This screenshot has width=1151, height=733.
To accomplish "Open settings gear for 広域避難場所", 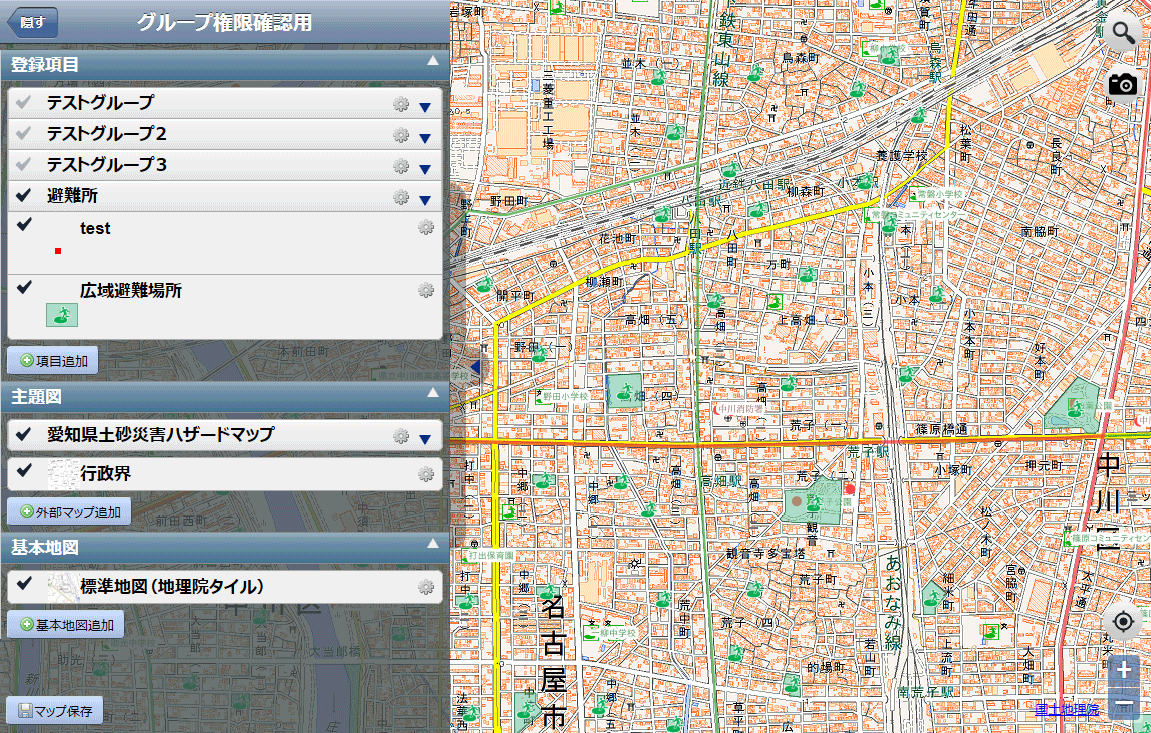I will point(426,290).
